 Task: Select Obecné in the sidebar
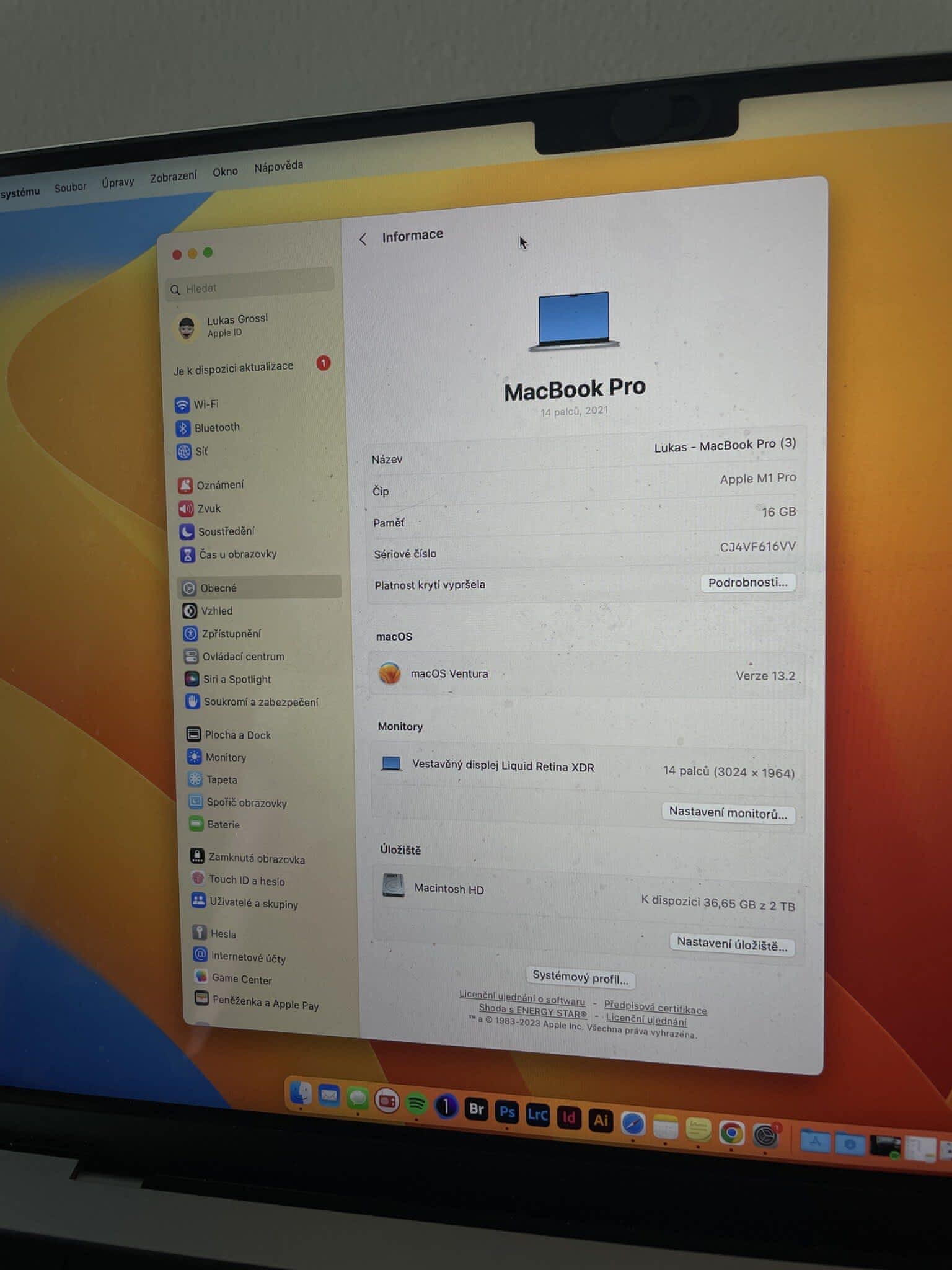coord(260,588)
